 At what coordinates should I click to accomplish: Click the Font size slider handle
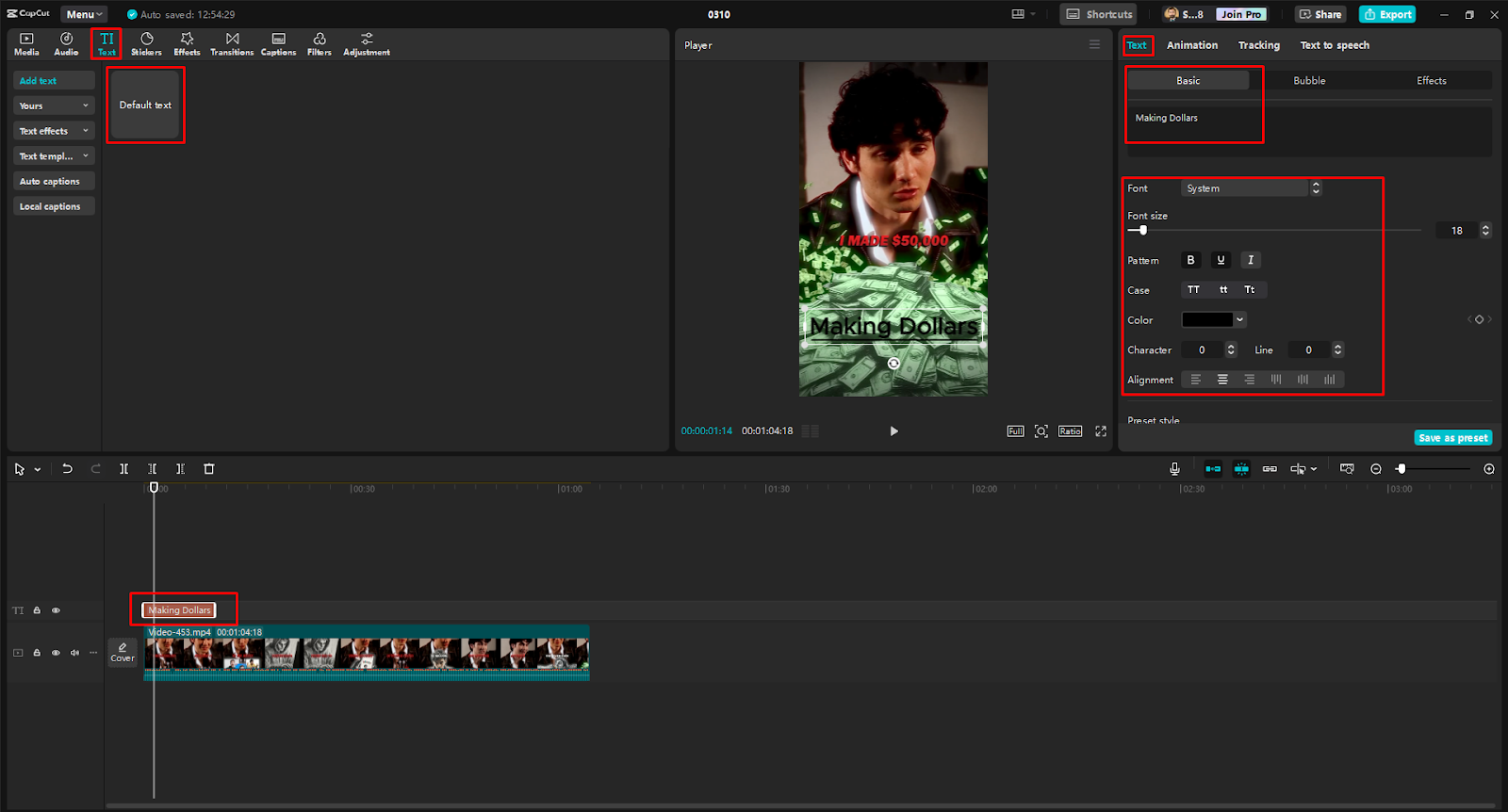1143,230
